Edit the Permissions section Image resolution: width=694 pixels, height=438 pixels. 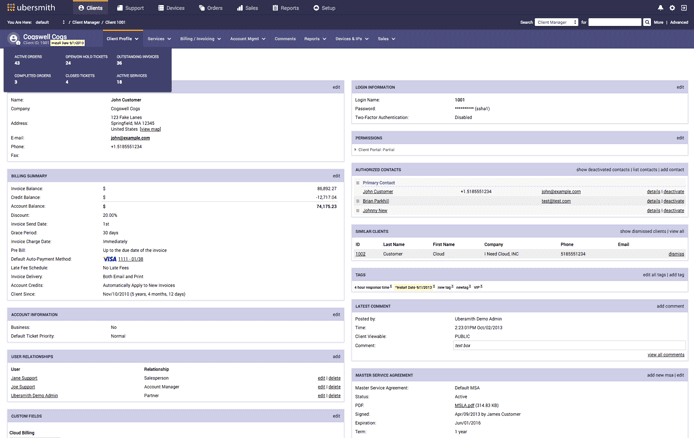680,138
